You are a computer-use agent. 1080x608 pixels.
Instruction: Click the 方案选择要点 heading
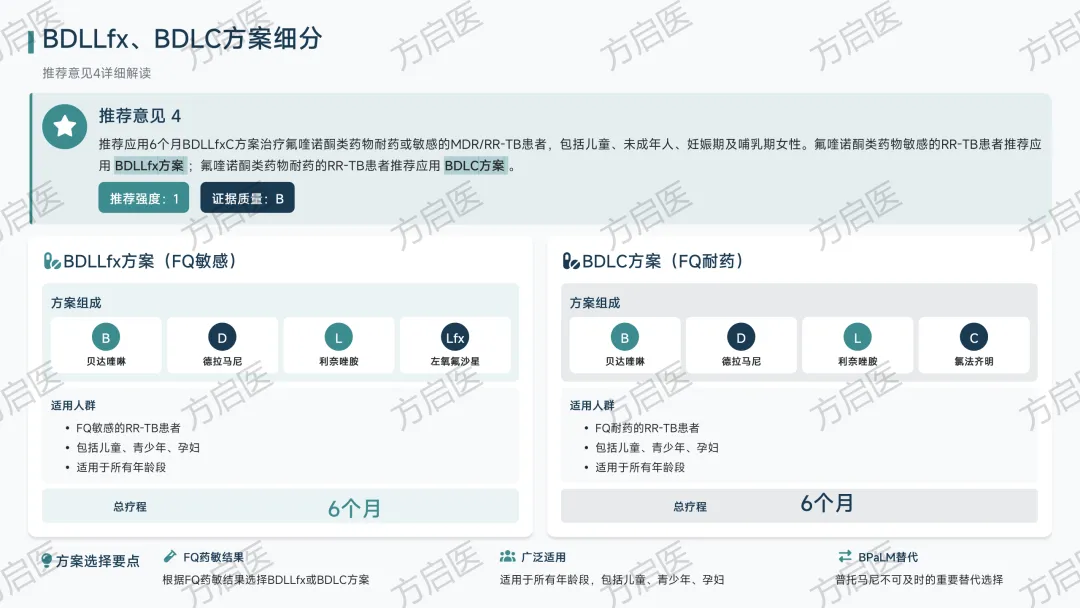98,561
